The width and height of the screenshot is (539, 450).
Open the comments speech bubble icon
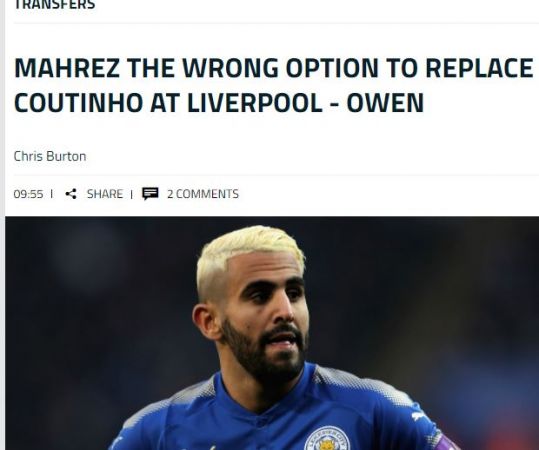click(x=150, y=194)
